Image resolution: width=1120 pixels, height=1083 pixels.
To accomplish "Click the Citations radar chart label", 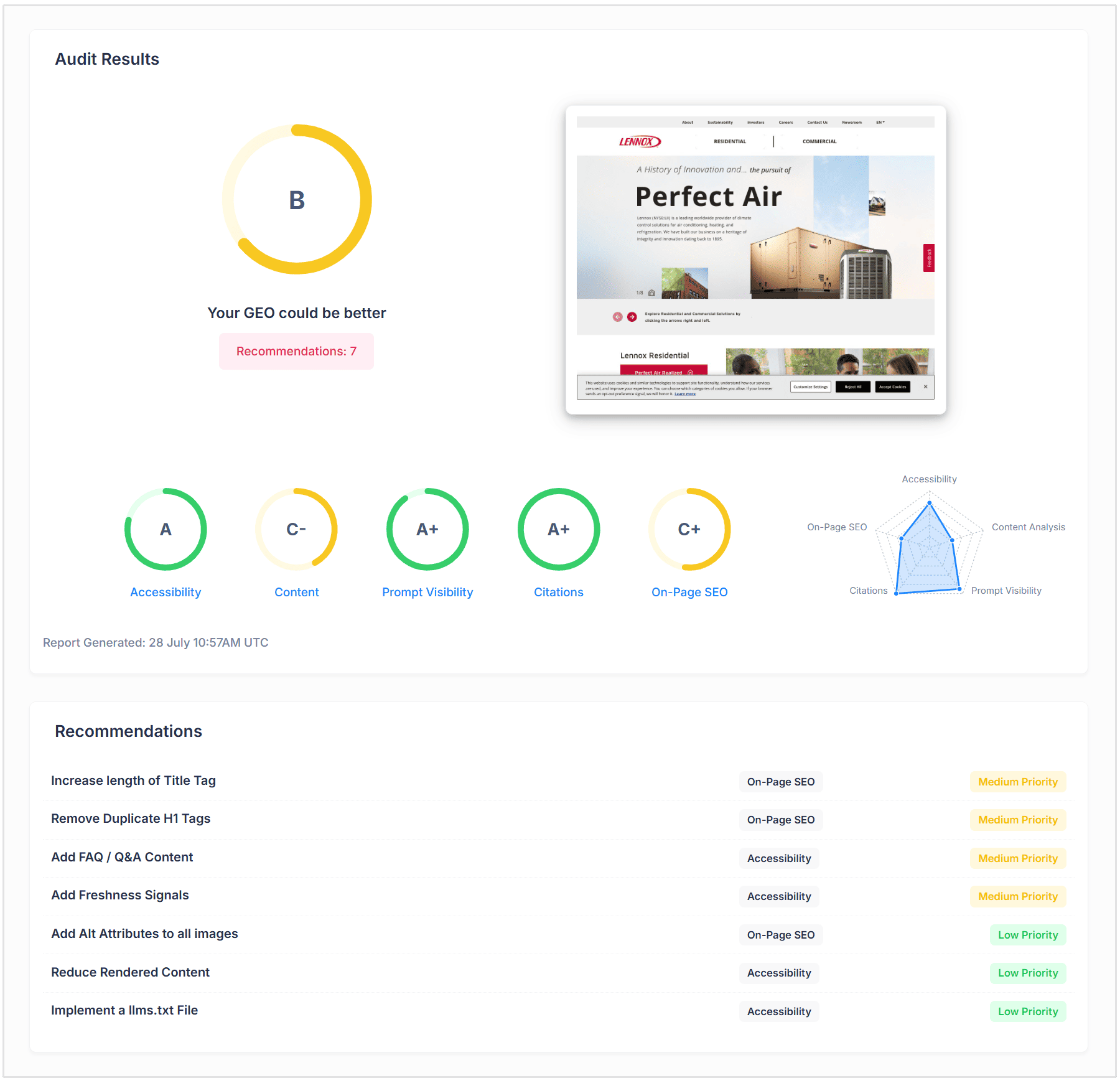I will tap(868, 591).
